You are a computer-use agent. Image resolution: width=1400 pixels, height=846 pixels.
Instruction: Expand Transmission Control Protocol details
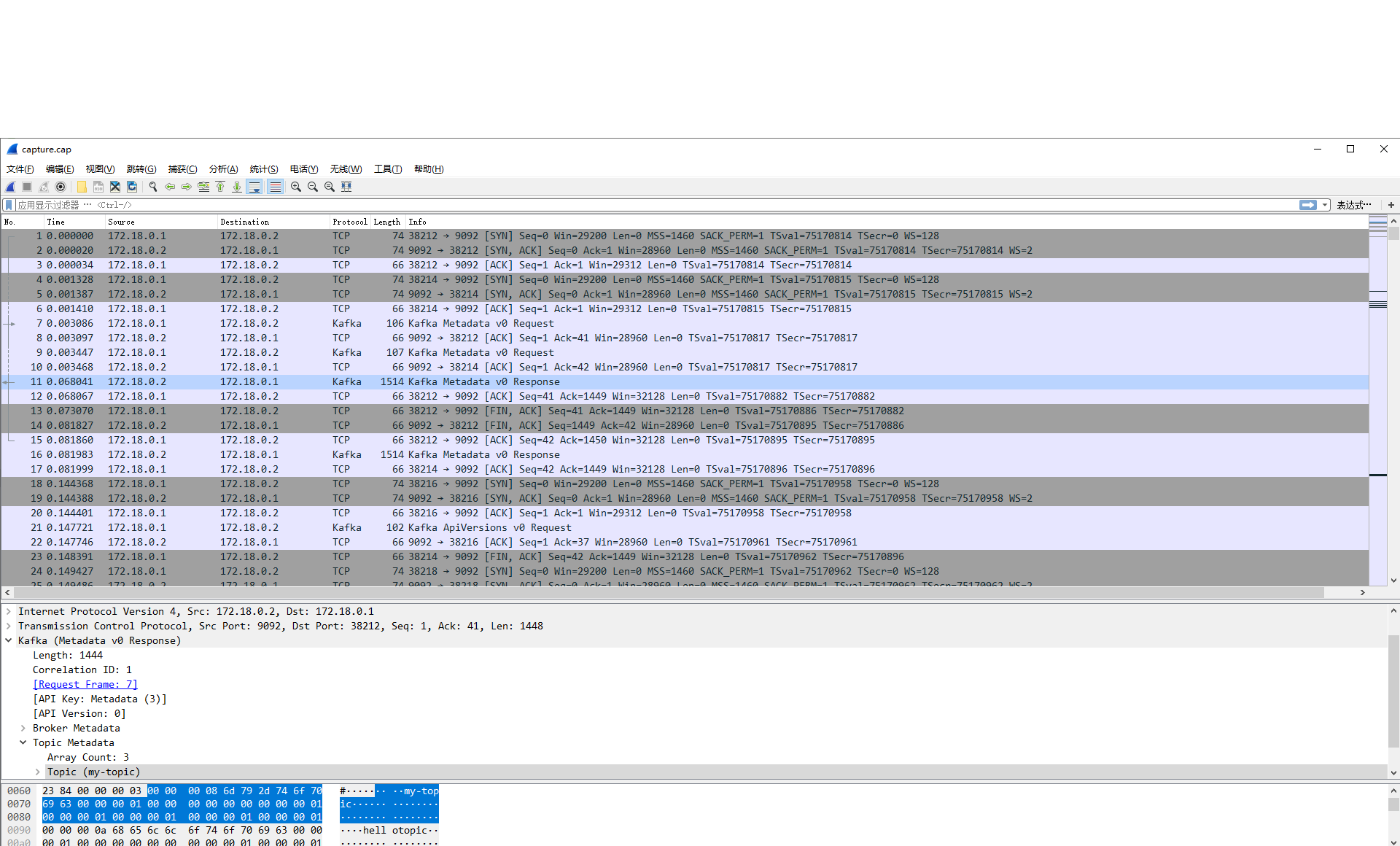(x=9, y=626)
